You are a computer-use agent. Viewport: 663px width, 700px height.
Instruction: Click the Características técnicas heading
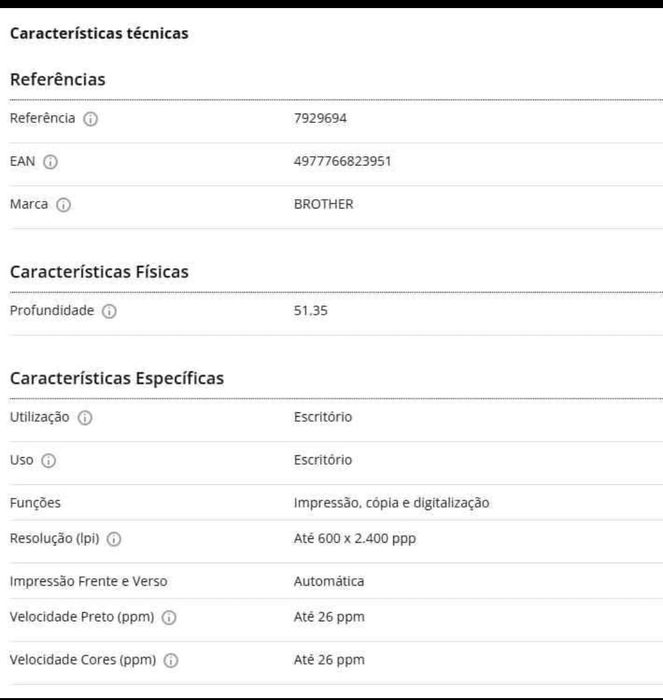pos(99,34)
